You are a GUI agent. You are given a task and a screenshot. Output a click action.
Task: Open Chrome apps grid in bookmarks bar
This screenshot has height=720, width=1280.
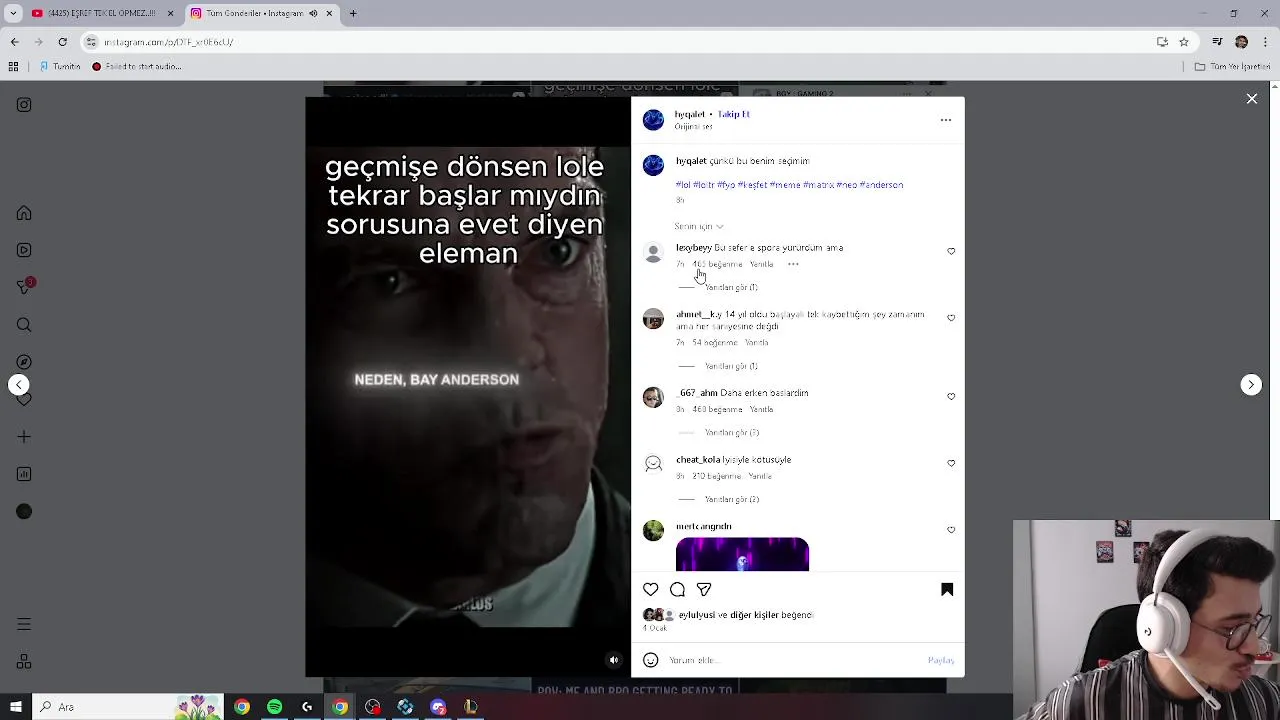tap(13, 67)
